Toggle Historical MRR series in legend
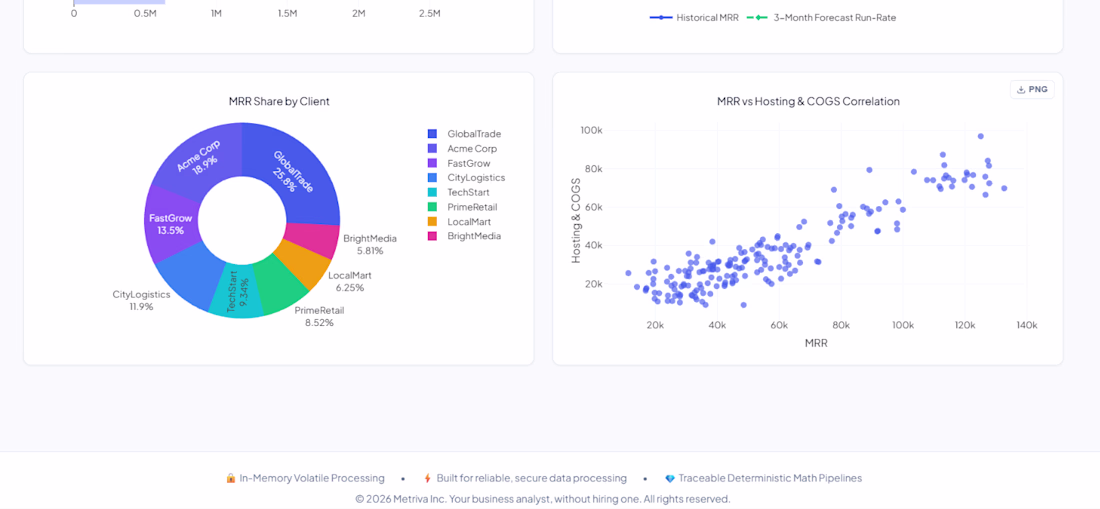This screenshot has height=509, width=1100. tap(695, 18)
